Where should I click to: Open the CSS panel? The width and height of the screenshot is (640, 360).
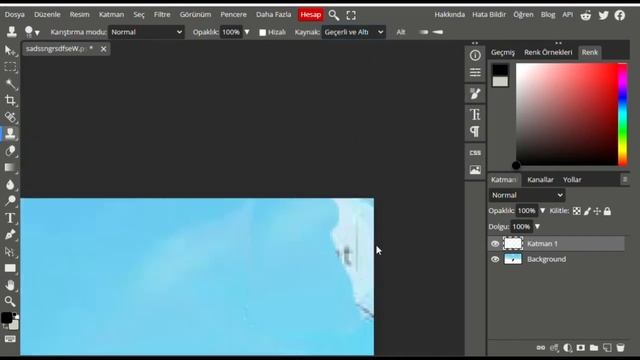(475, 153)
